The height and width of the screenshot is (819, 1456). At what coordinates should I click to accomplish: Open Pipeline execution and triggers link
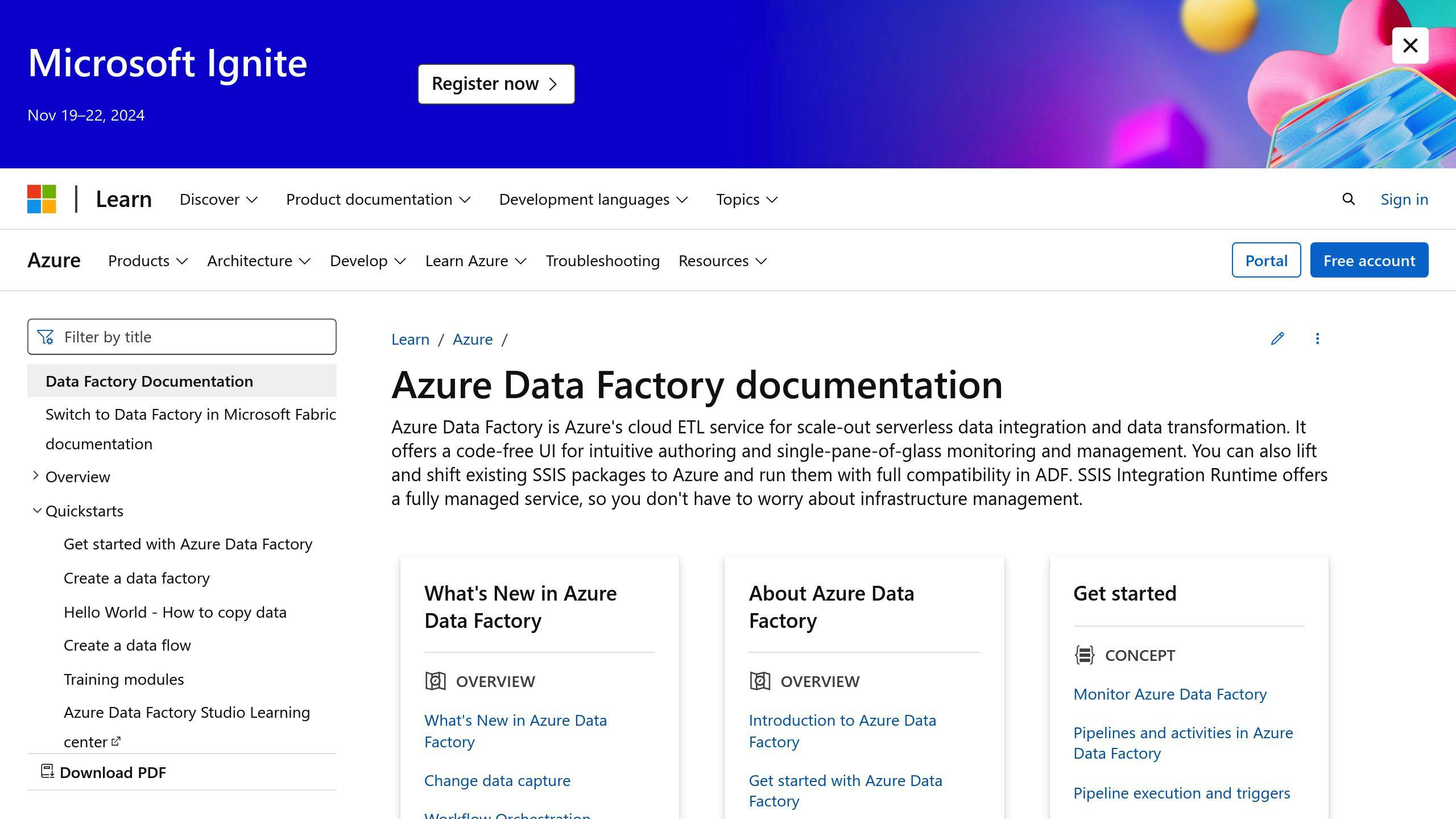1182,793
